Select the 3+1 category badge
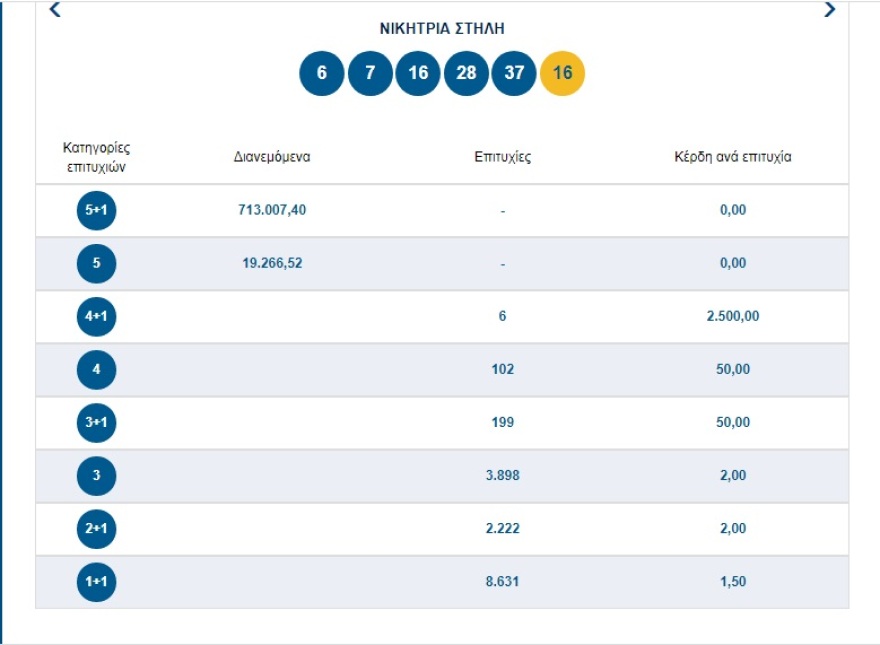The image size is (880, 645). (x=97, y=423)
